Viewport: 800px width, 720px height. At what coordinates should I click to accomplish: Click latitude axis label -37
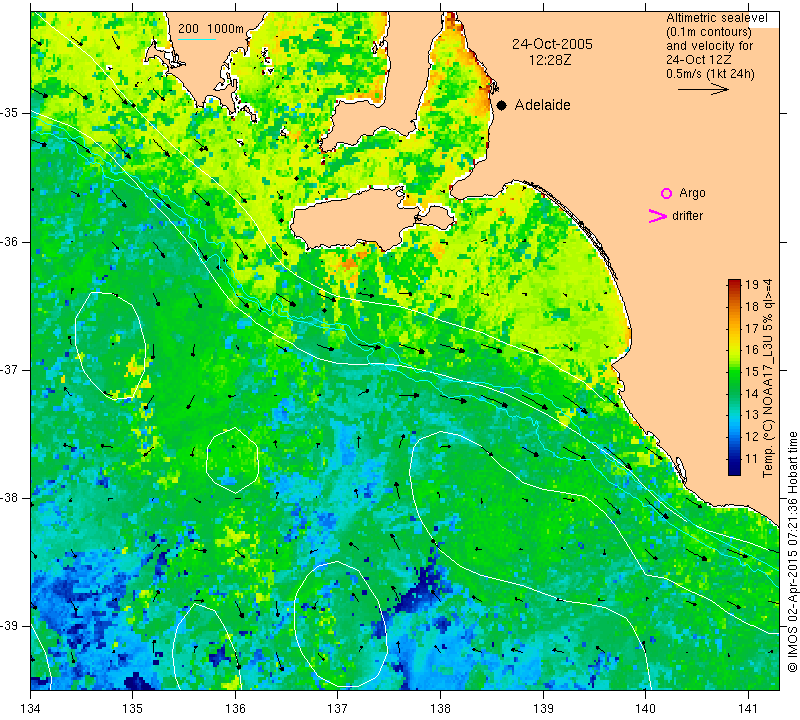(x=9, y=369)
